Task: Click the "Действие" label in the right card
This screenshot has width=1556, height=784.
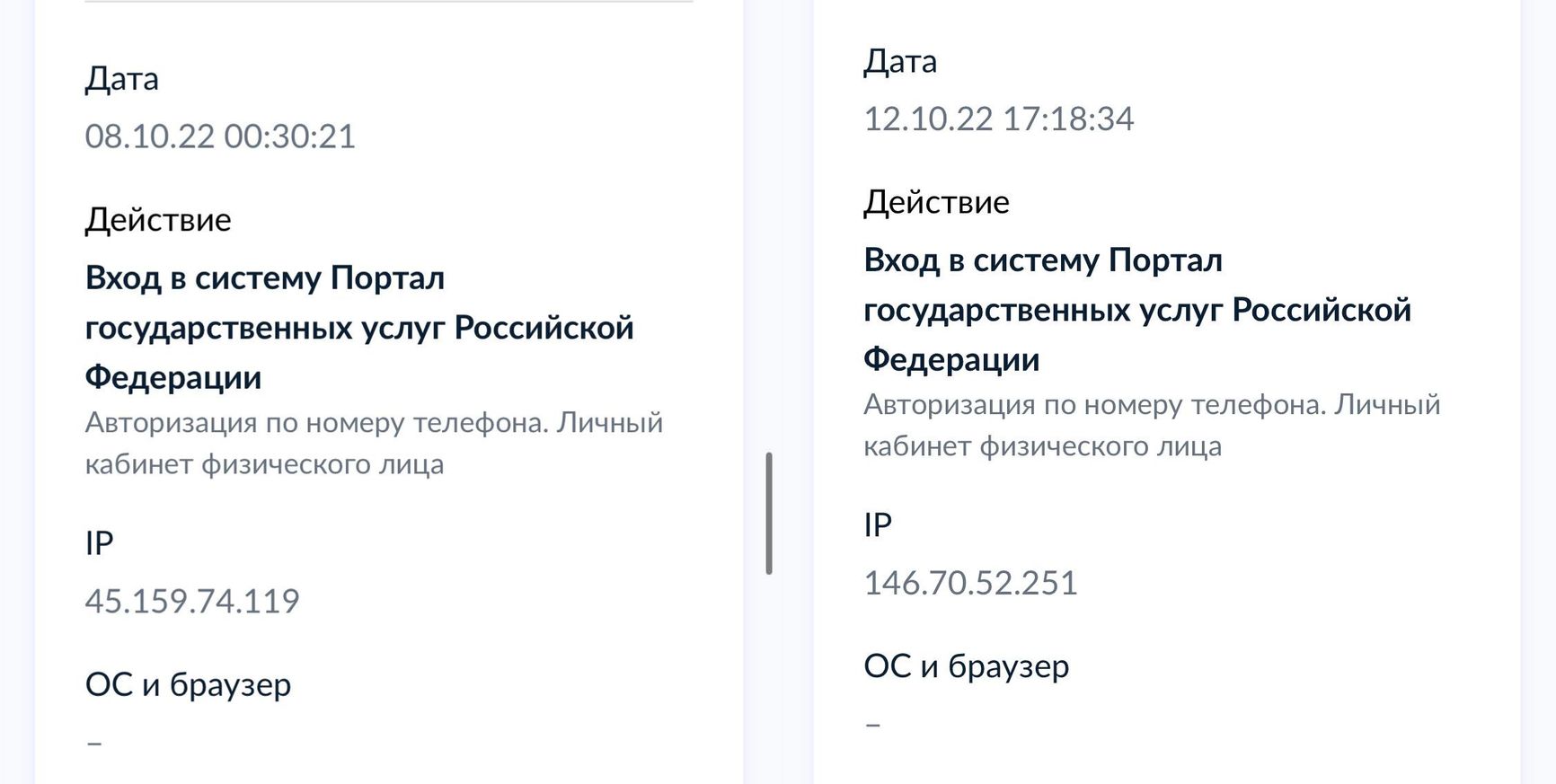Action: 936,202
